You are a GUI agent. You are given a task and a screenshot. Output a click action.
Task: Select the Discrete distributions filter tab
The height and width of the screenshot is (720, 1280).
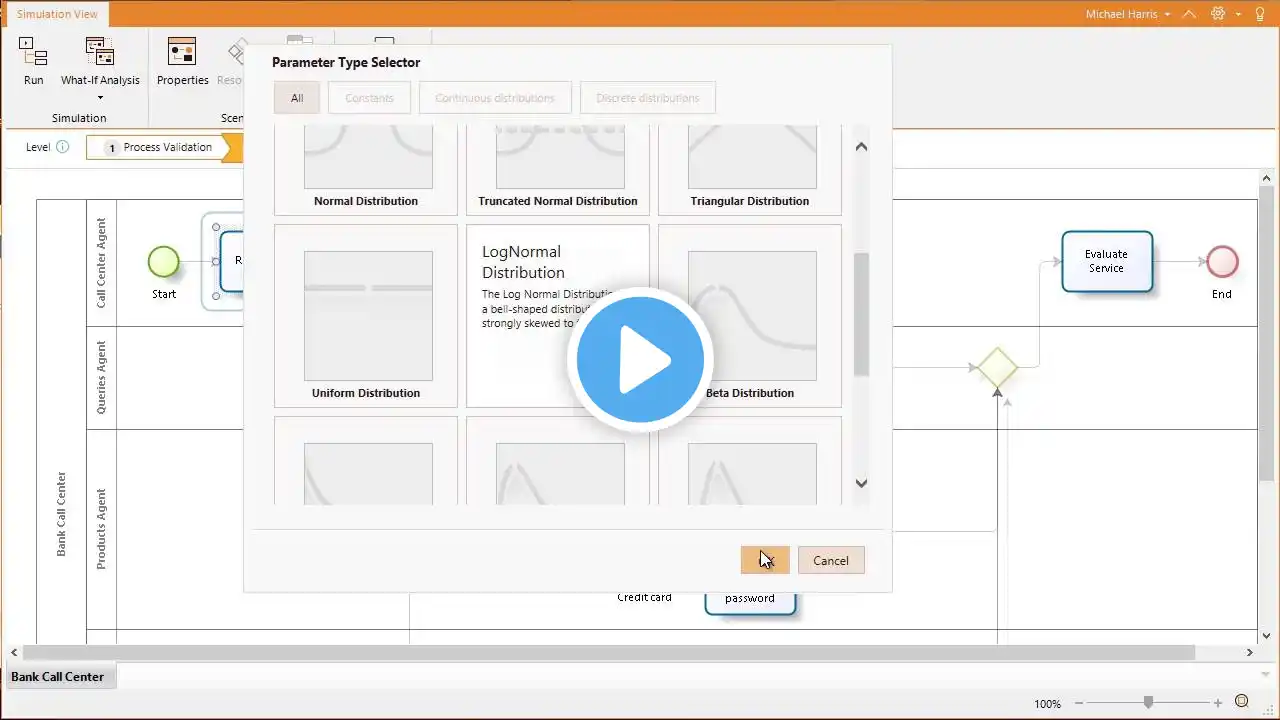click(x=648, y=98)
